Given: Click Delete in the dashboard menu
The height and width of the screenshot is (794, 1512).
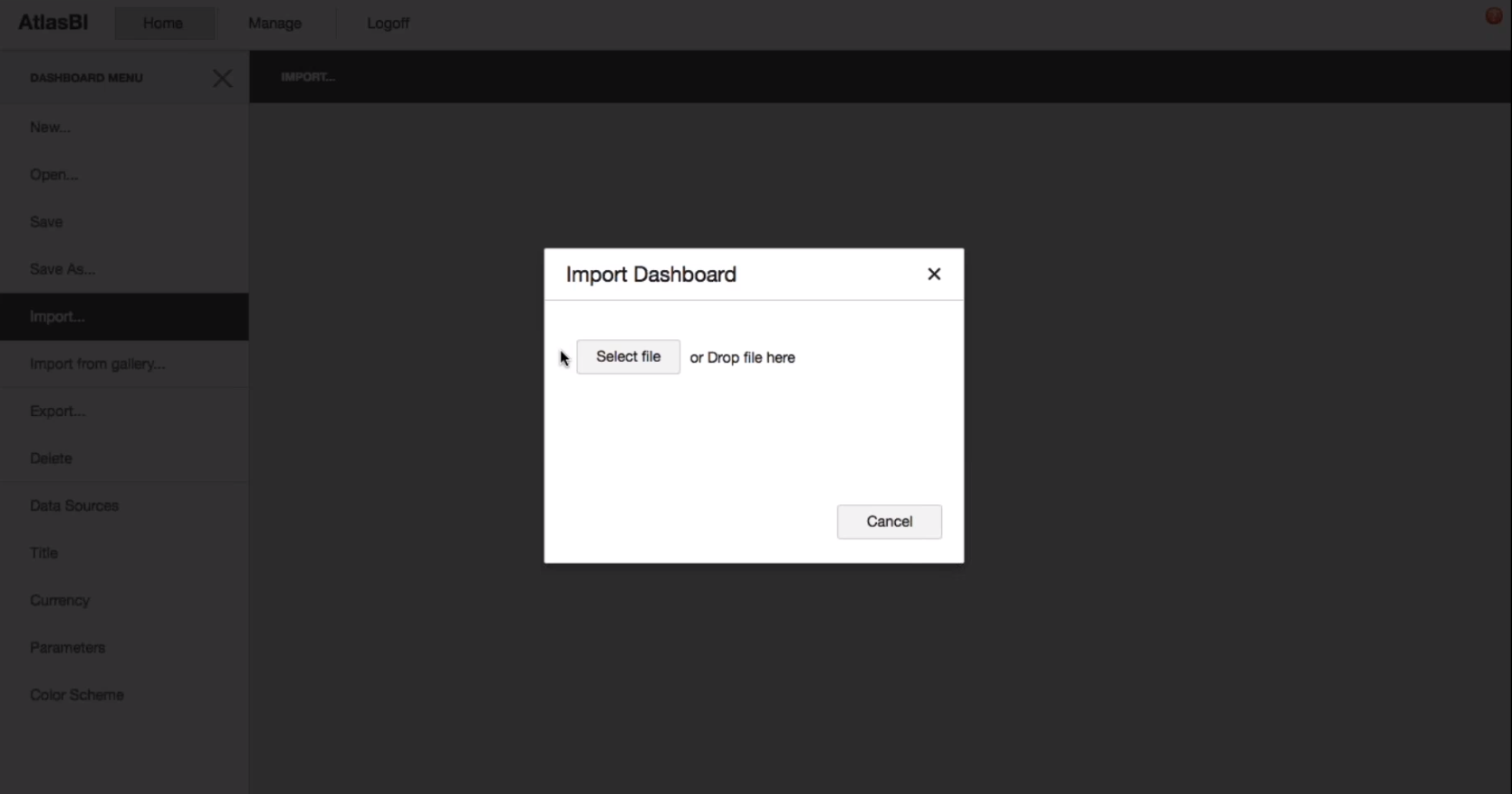Looking at the screenshot, I should pos(51,459).
